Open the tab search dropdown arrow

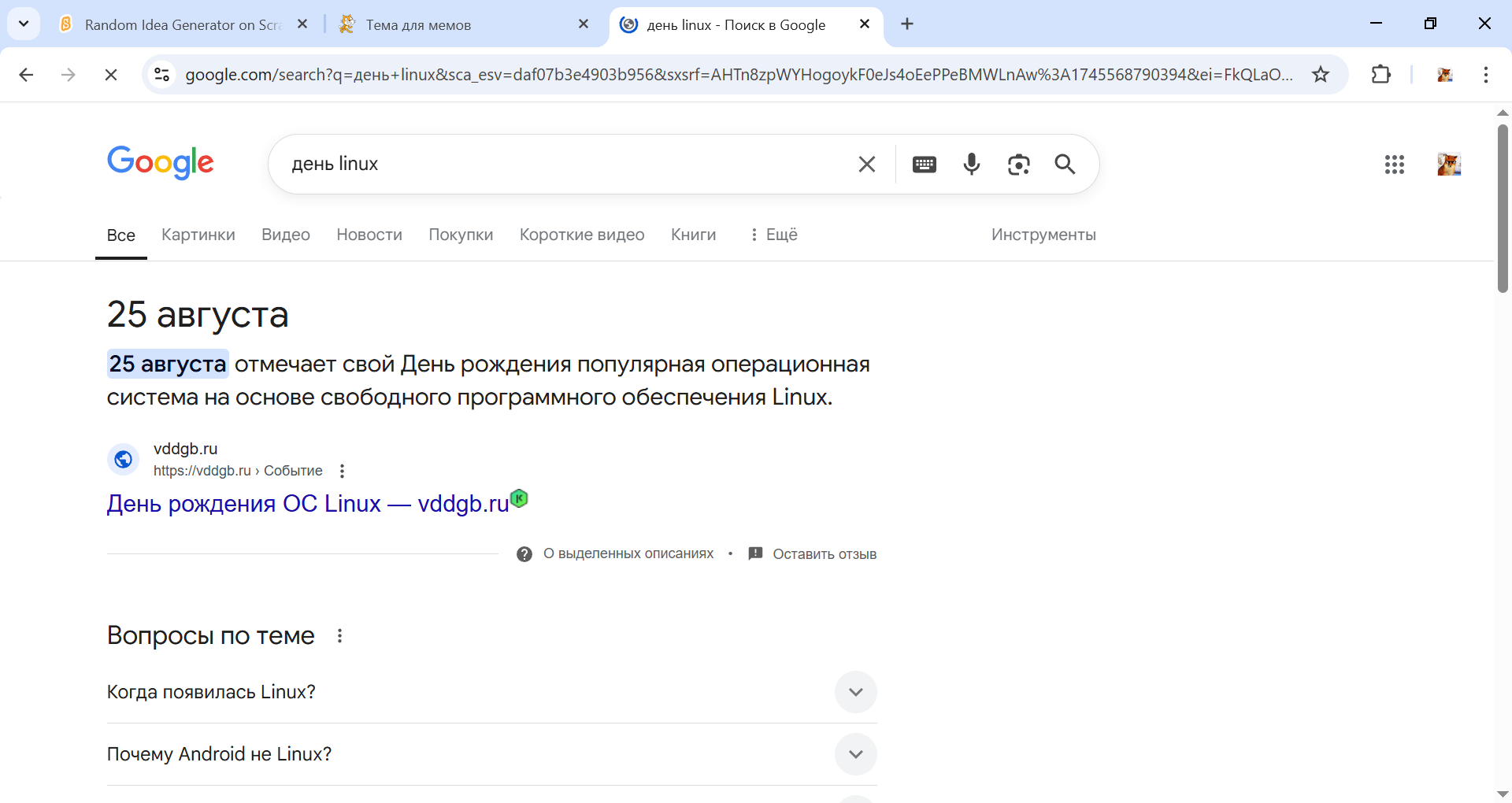click(x=24, y=24)
